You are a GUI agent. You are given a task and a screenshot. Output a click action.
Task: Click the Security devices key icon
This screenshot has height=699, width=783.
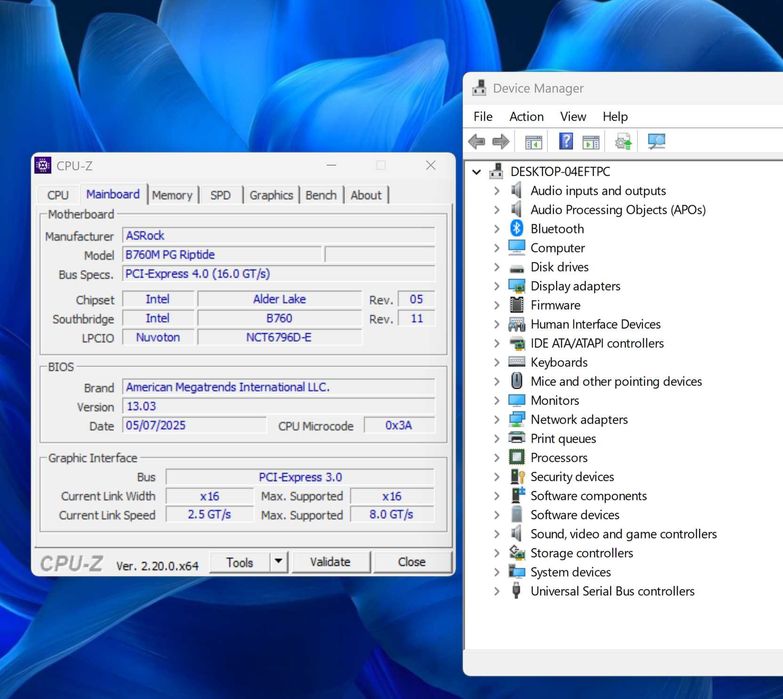(x=517, y=477)
